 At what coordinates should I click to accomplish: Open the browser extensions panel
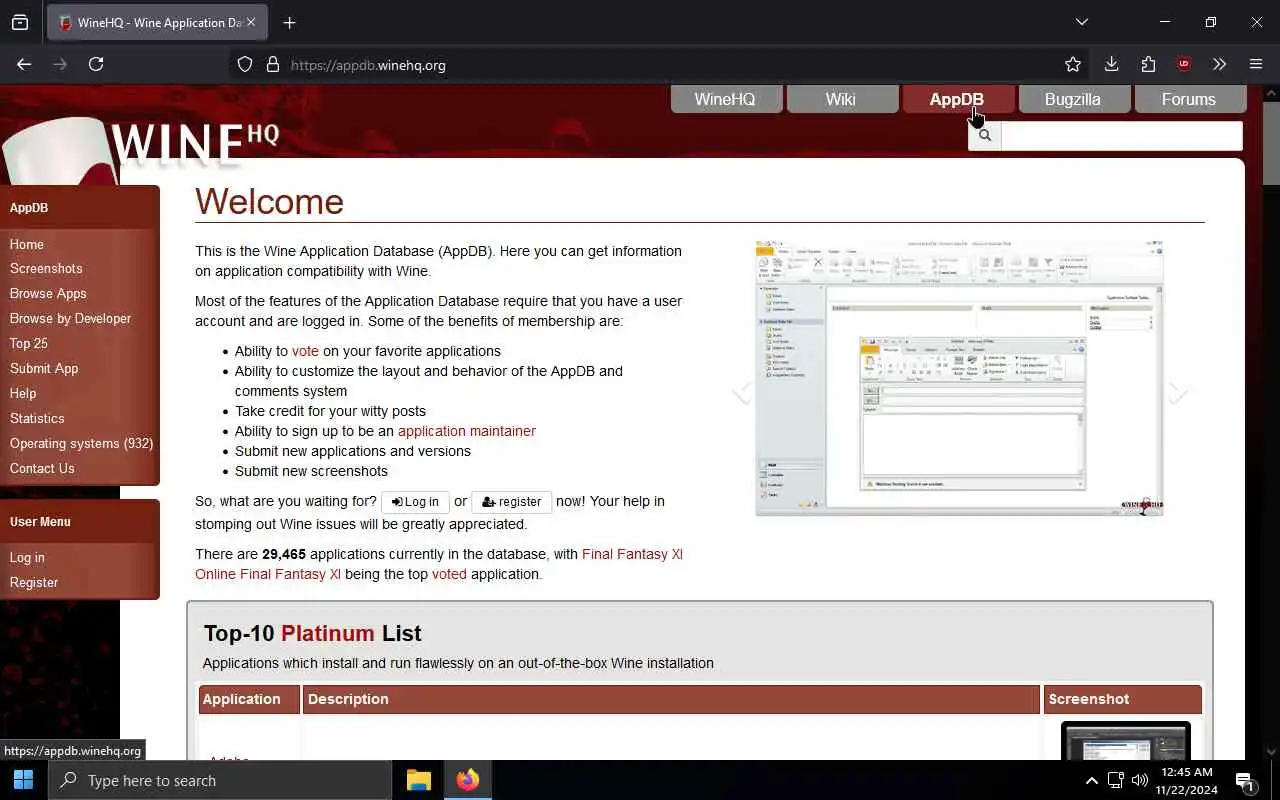click(x=1148, y=64)
